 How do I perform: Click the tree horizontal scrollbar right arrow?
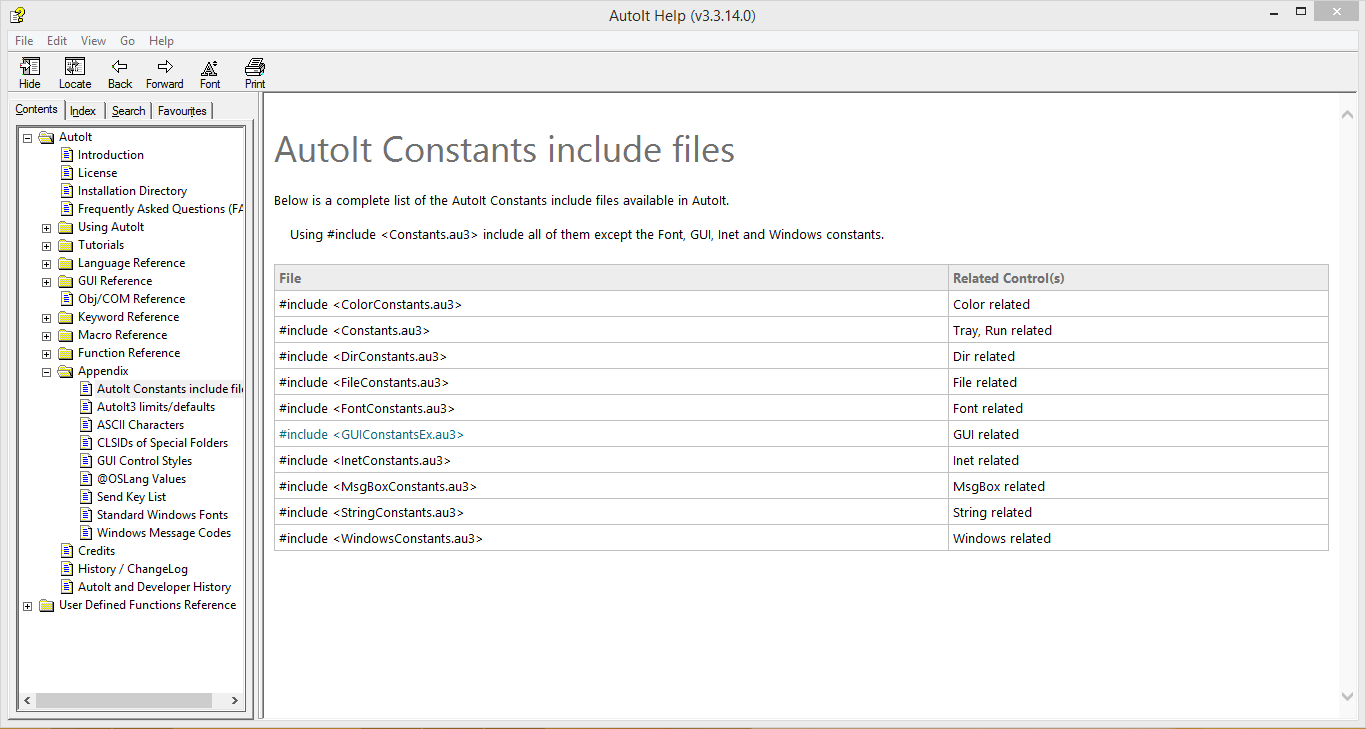235,701
